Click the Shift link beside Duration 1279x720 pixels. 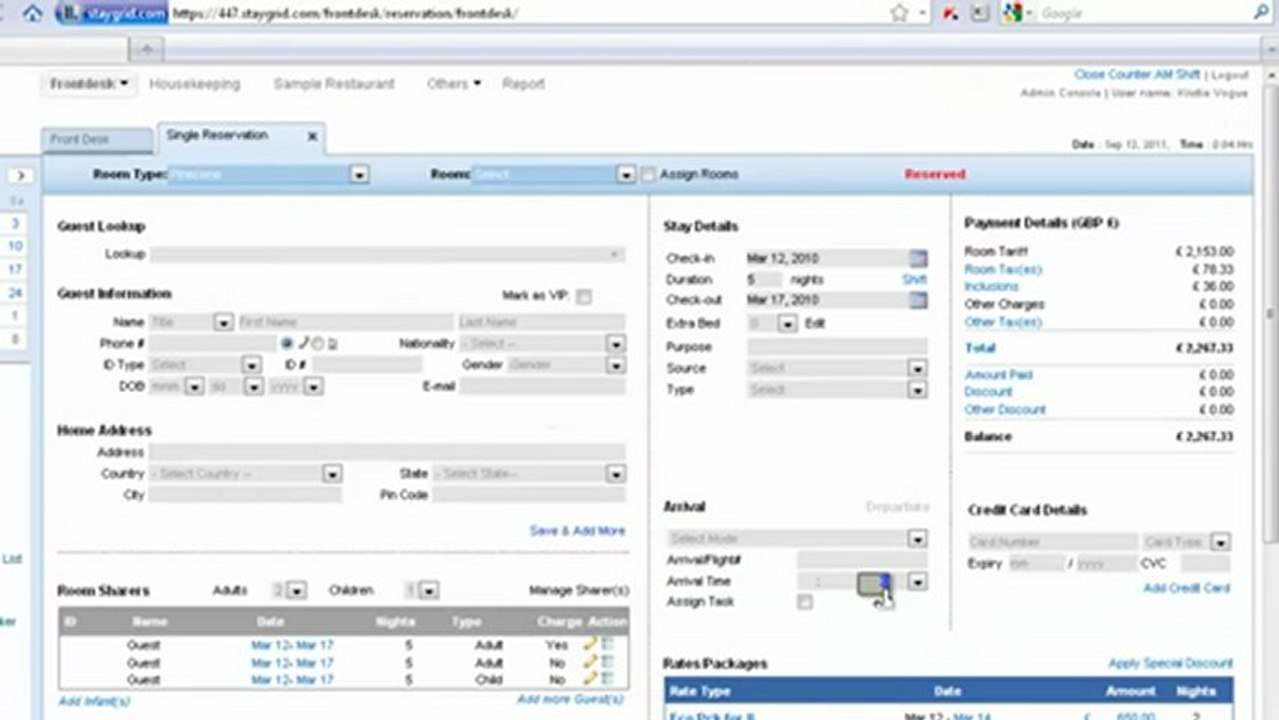click(914, 280)
